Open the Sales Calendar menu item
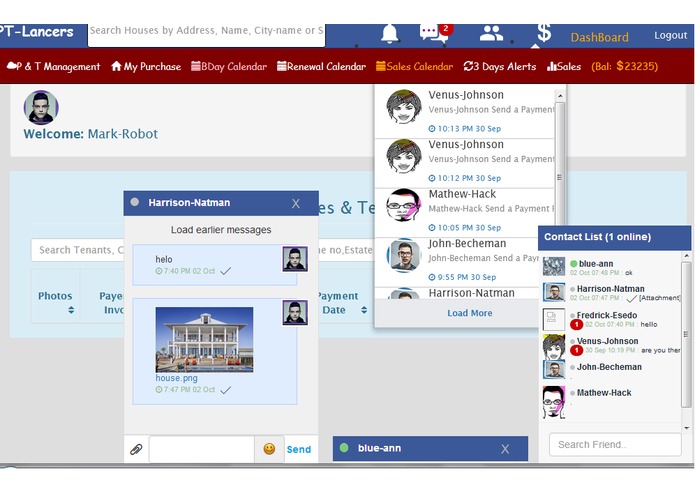Viewport: 695px width, 494px height. pyautogui.click(x=414, y=66)
